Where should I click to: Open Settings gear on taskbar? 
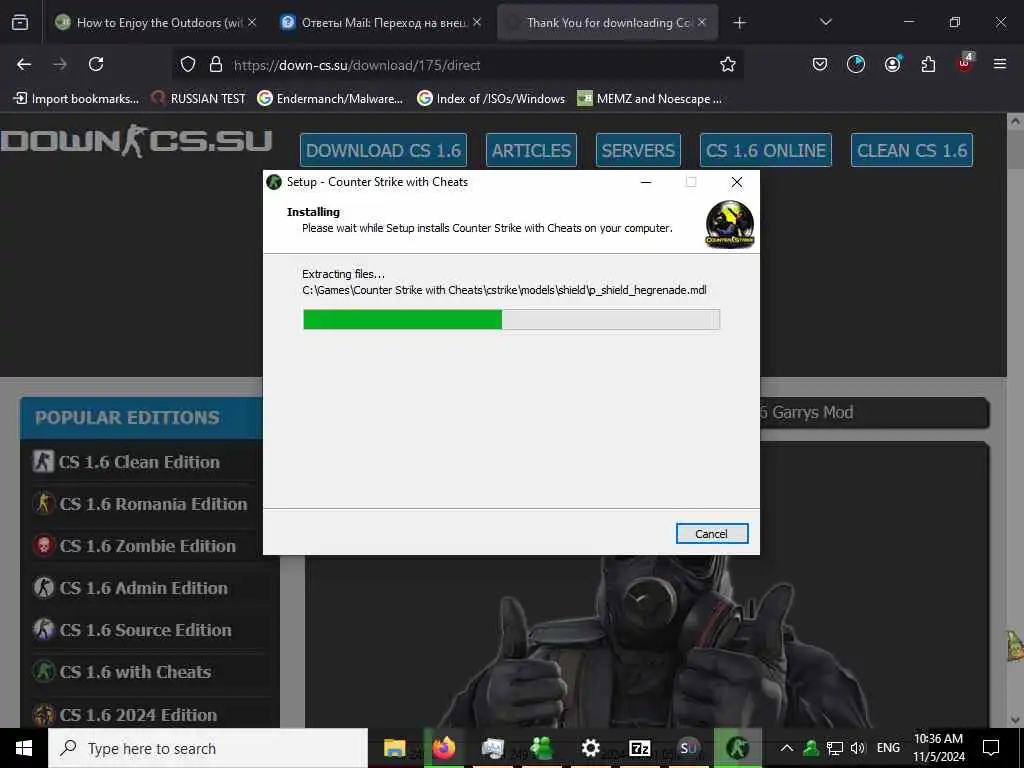click(590, 748)
